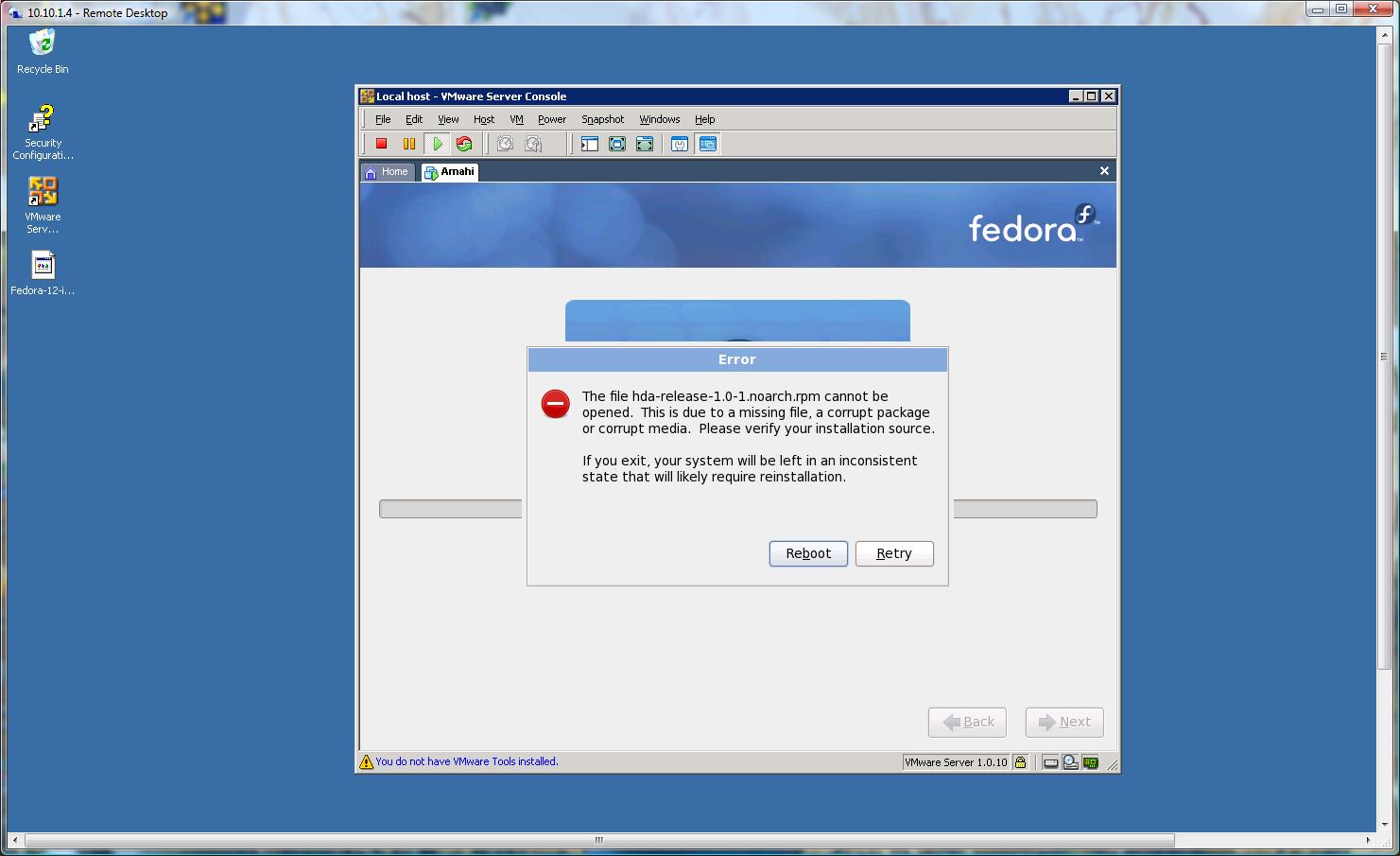This screenshot has height=856, width=1400.
Task: Click the console view icon
Action: [708, 144]
